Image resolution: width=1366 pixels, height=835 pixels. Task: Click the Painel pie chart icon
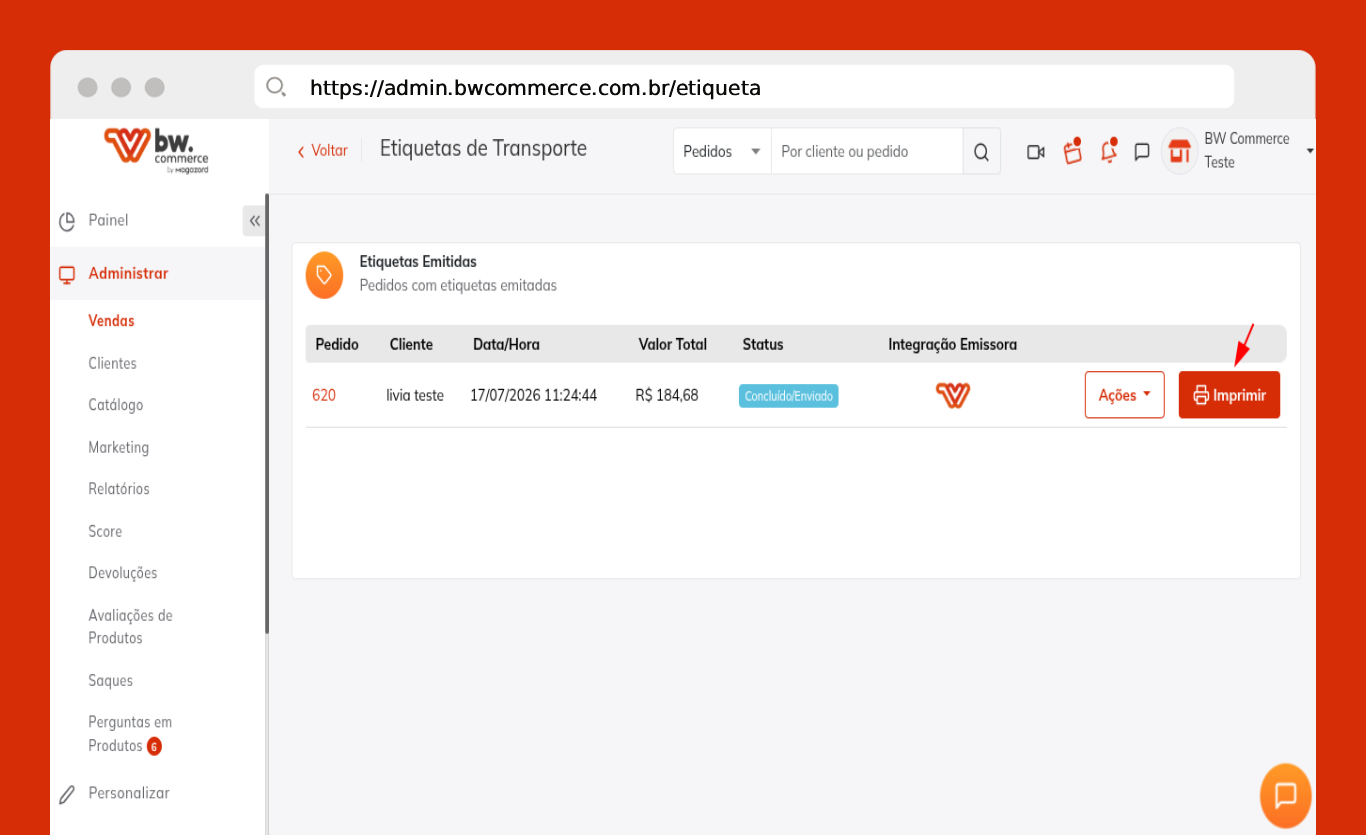click(67, 221)
